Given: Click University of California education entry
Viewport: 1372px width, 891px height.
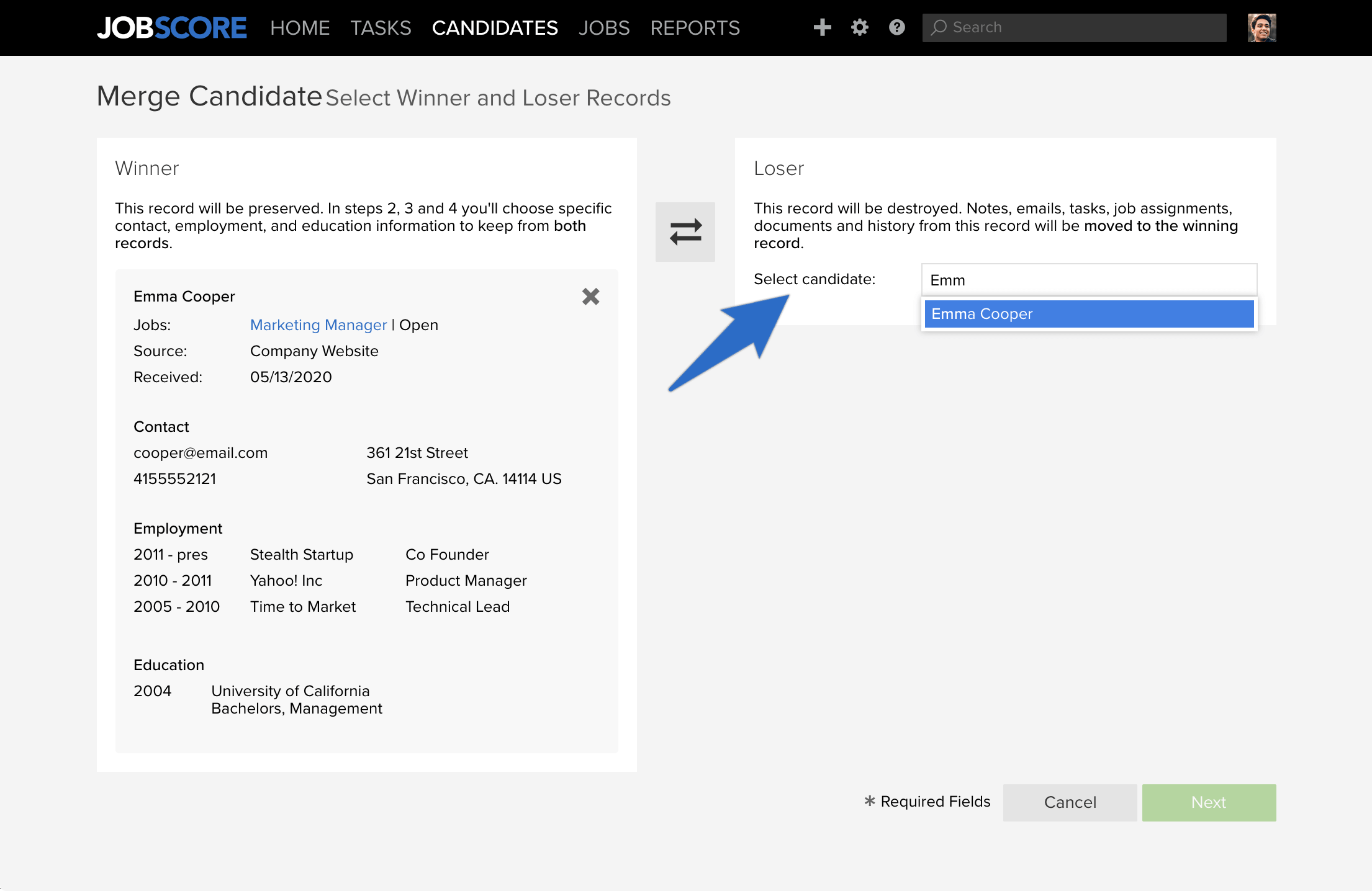Looking at the screenshot, I should pyautogui.click(x=291, y=691).
